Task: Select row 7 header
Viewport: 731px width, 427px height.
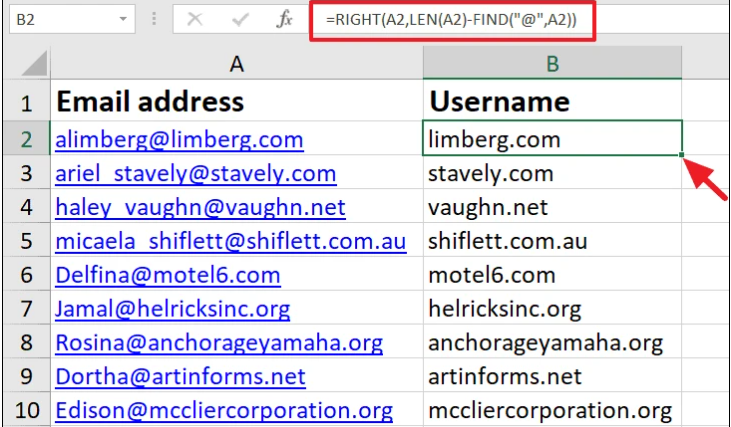Action: click(27, 309)
